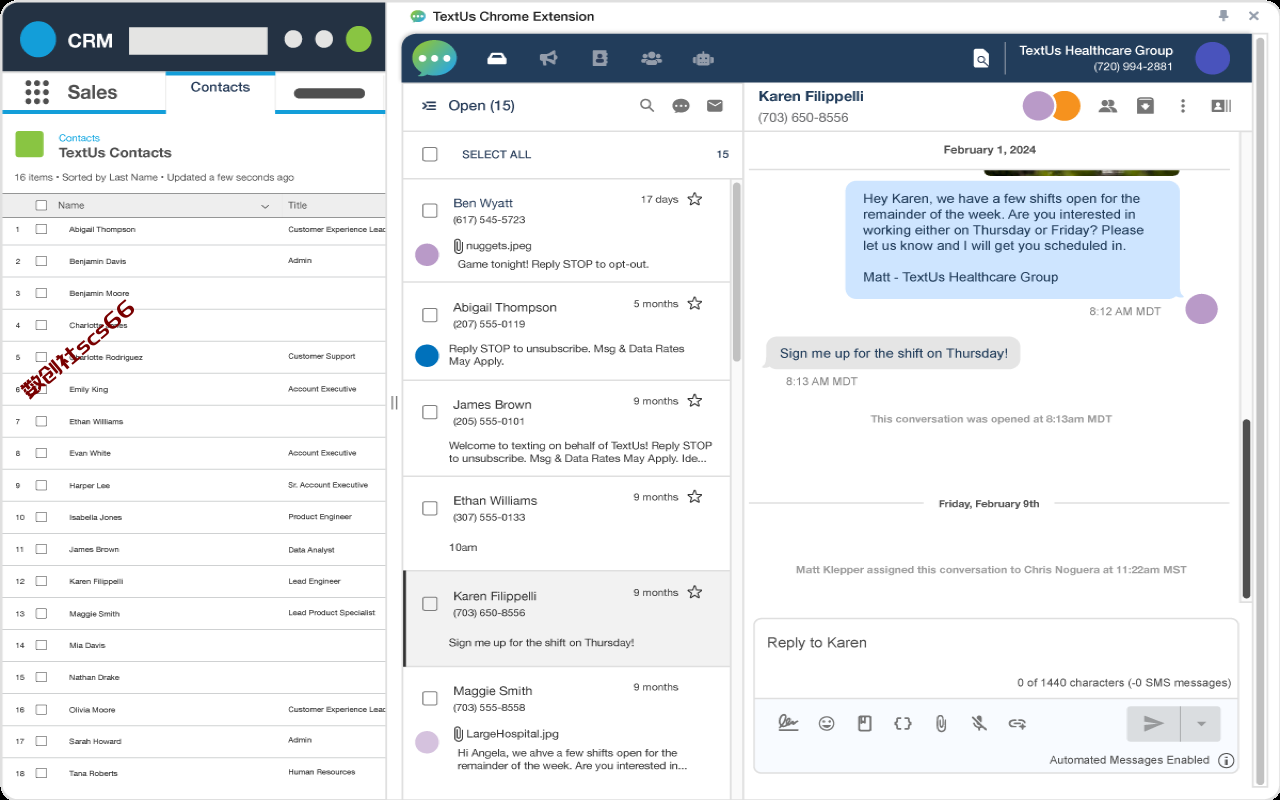Attach a file with the paperclip icon

pos(941,723)
